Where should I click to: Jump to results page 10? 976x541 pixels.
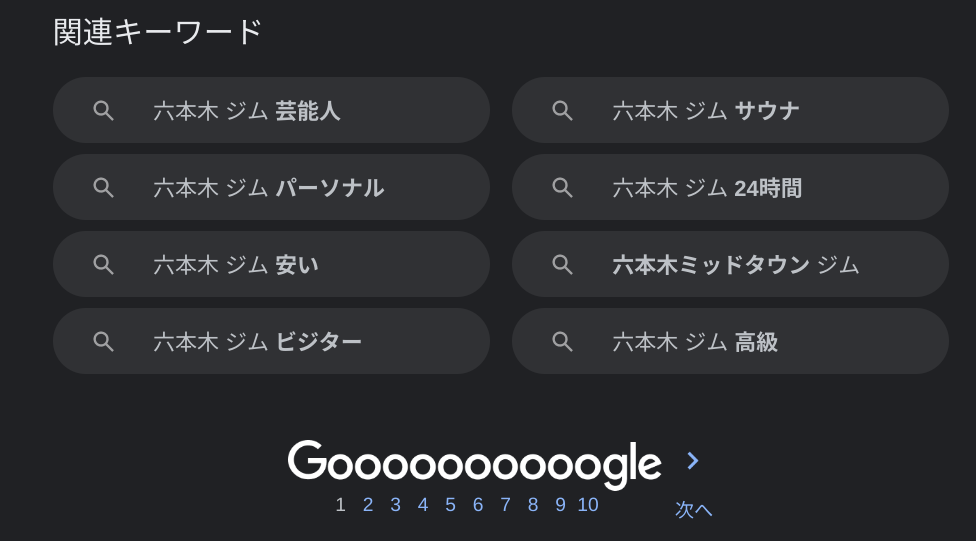coord(588,505)
